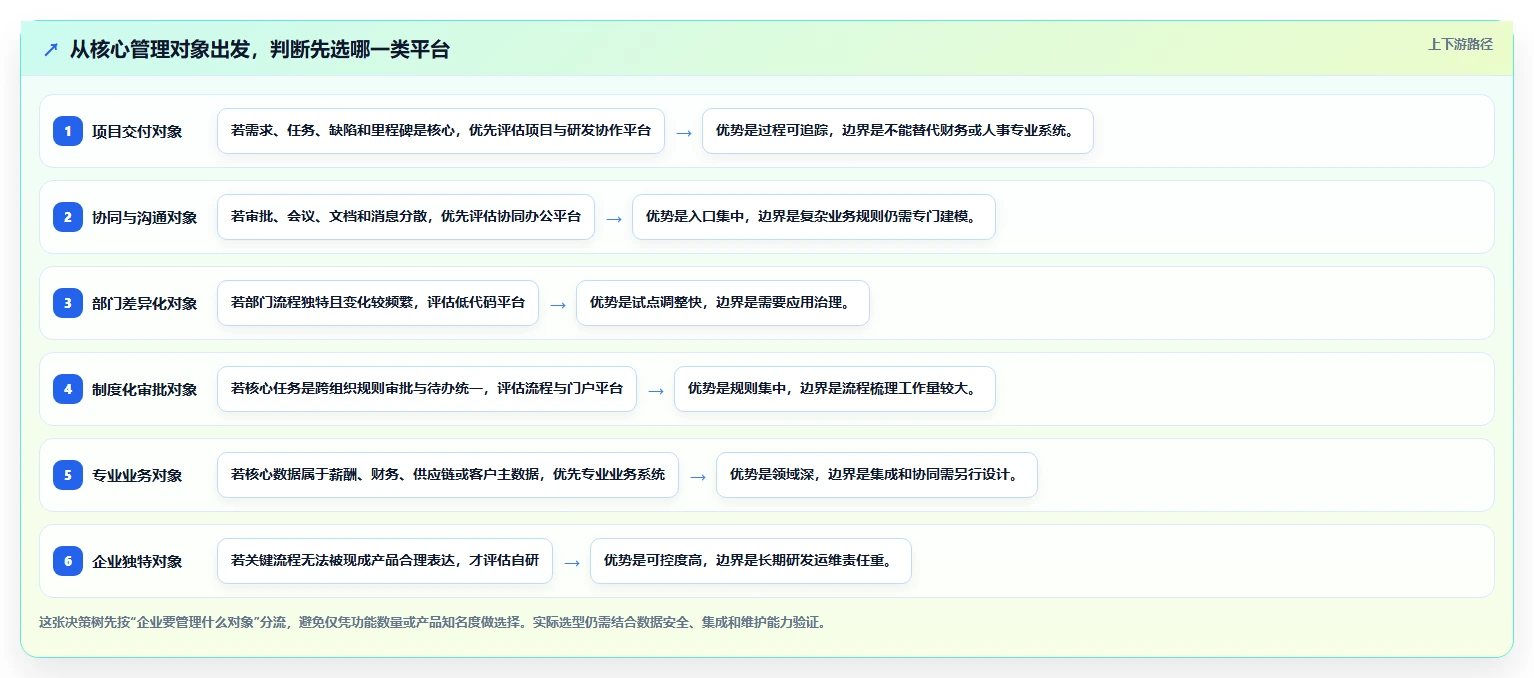Click the number 1 badge
Viewport: 1534px width, 678px height.
(x=68, y=130)
